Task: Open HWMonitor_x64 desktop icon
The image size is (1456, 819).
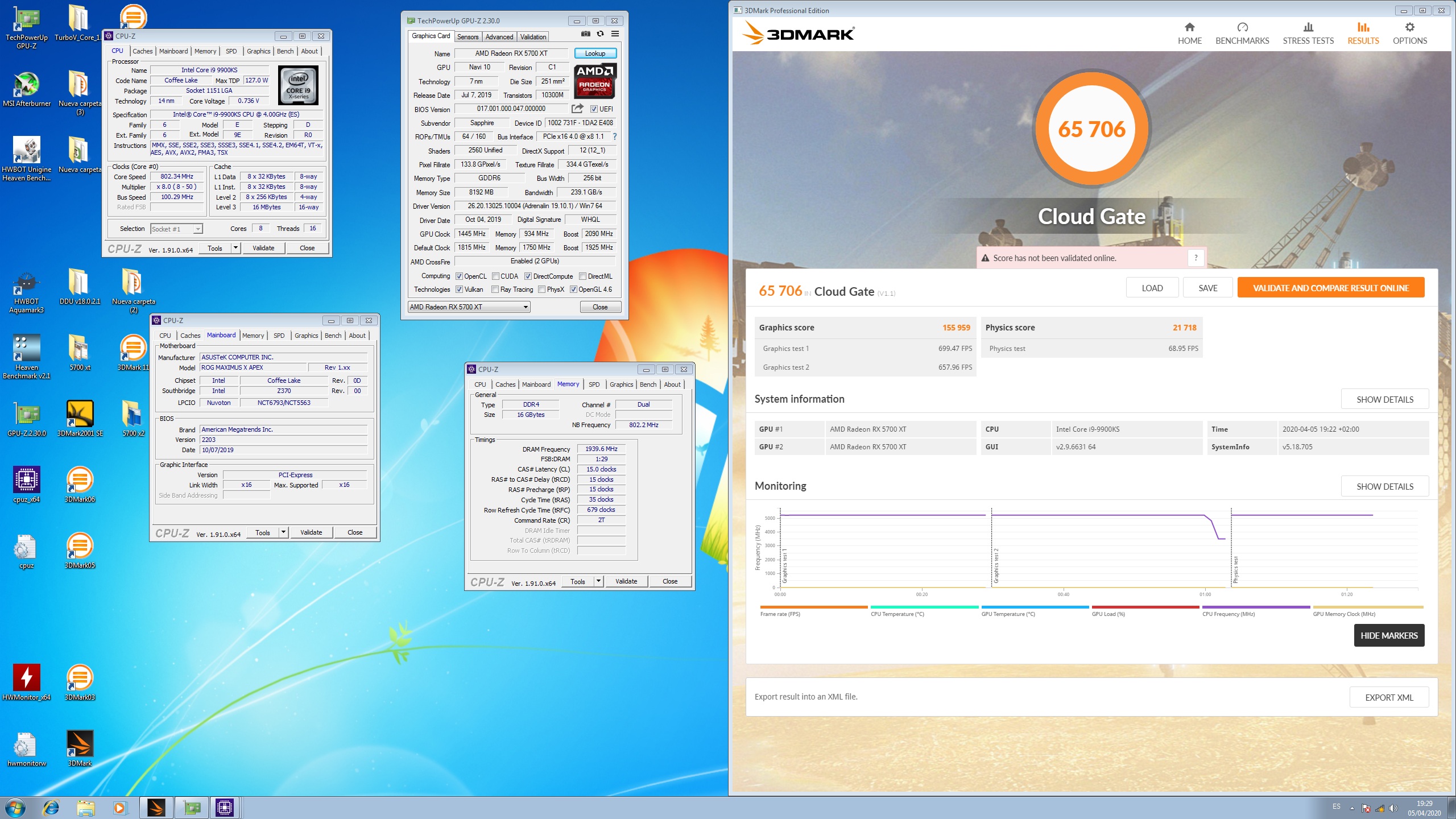Action: 26,682
